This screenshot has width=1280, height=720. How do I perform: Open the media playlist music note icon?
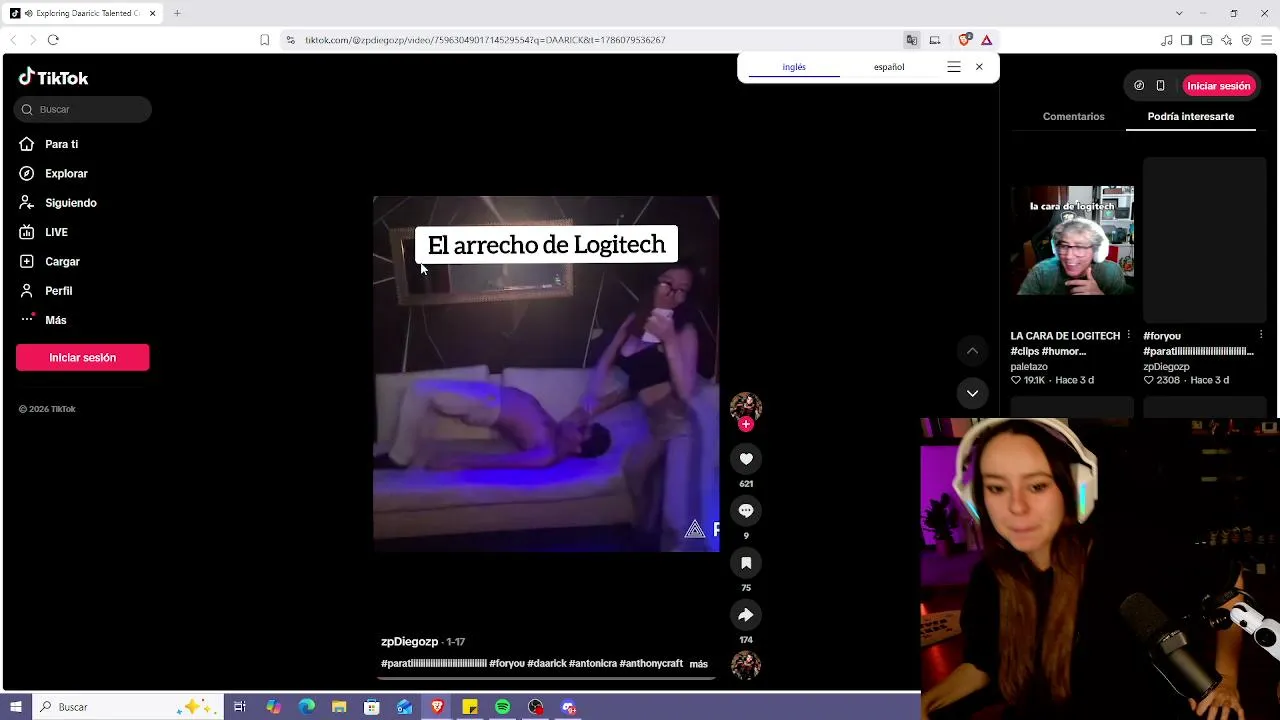(x=1167, y=40)
